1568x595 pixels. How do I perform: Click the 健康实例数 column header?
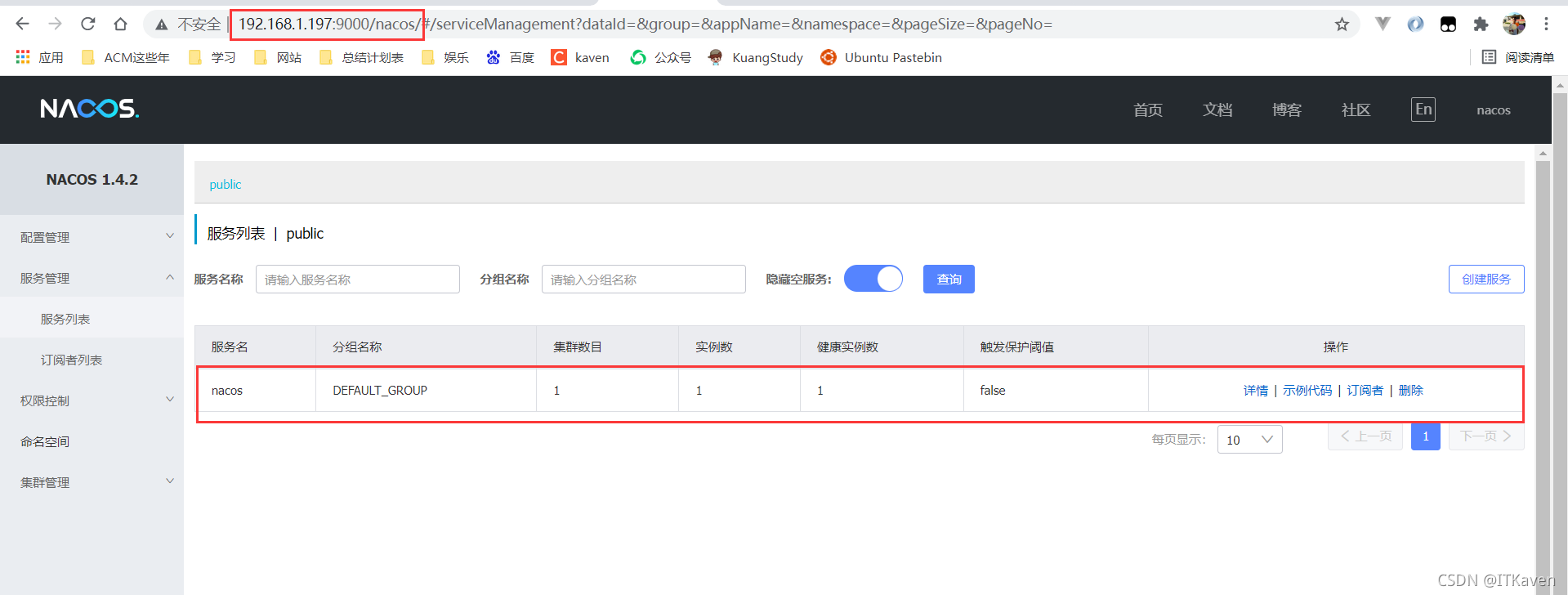click(882, 347)
